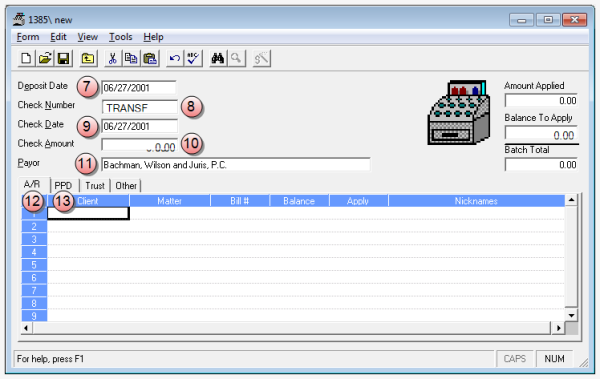
Task: Open the Help menu
Action: pyautogui.click(x=153, y=37)
